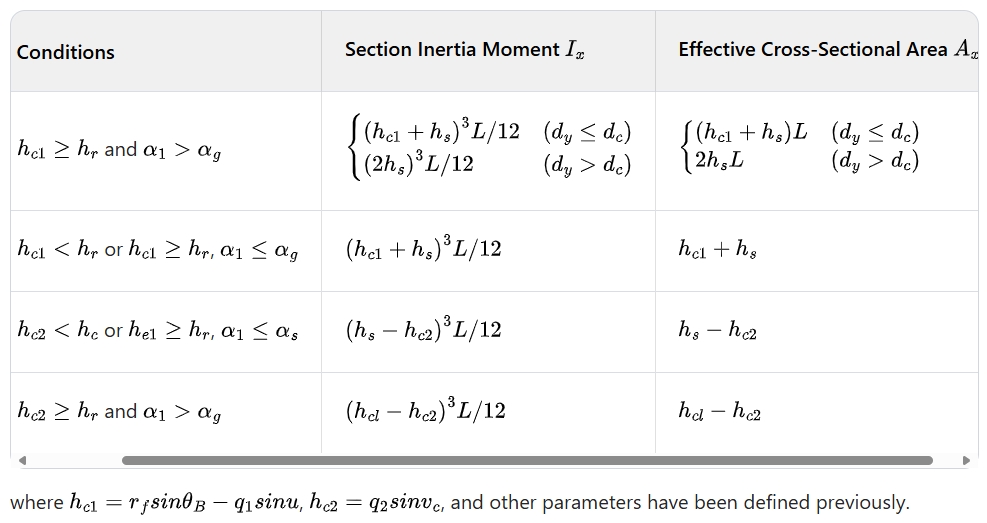Screen dimensions: 987x523
Task: Click the hc2 < hc condition cell
Action: point(166,331)
